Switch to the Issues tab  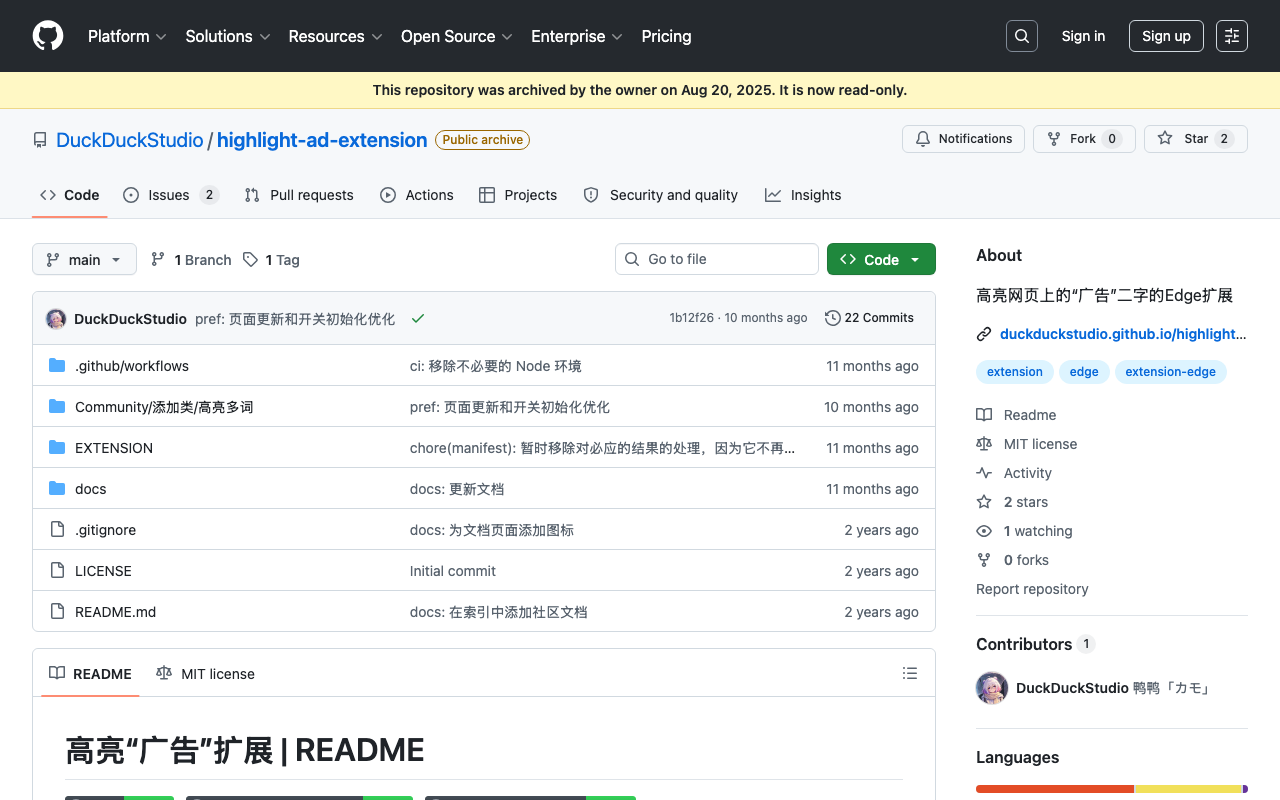170,195
